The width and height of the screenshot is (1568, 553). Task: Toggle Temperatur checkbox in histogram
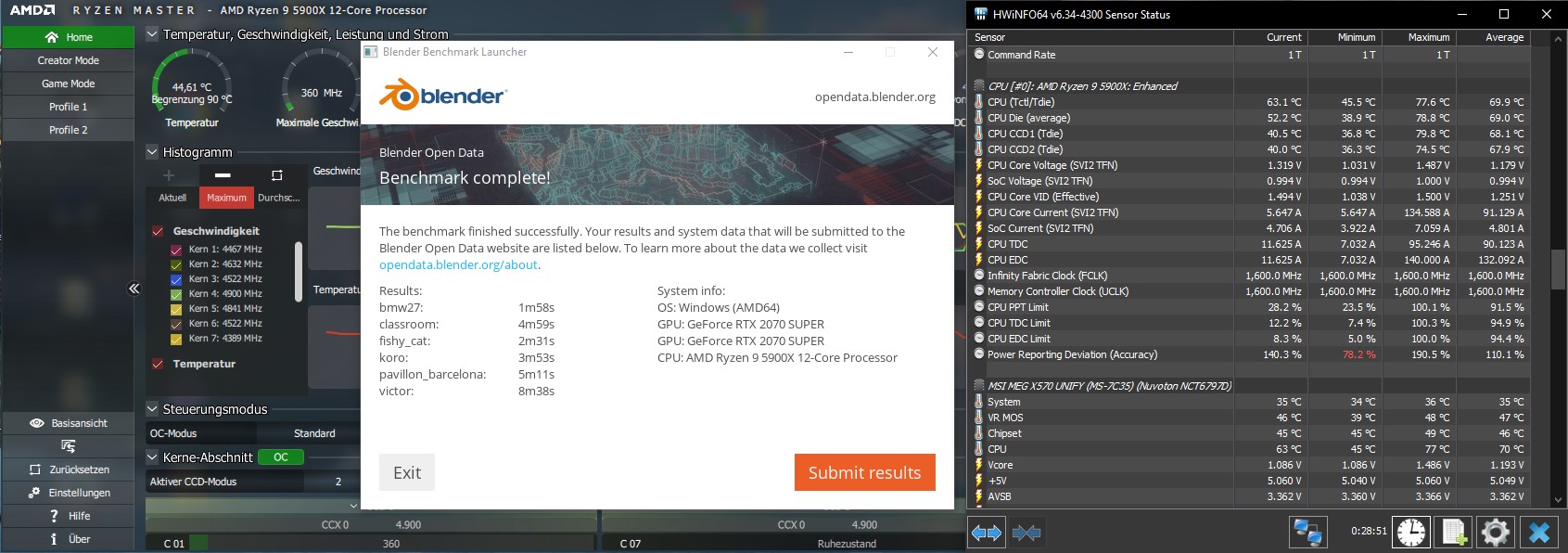158,364
